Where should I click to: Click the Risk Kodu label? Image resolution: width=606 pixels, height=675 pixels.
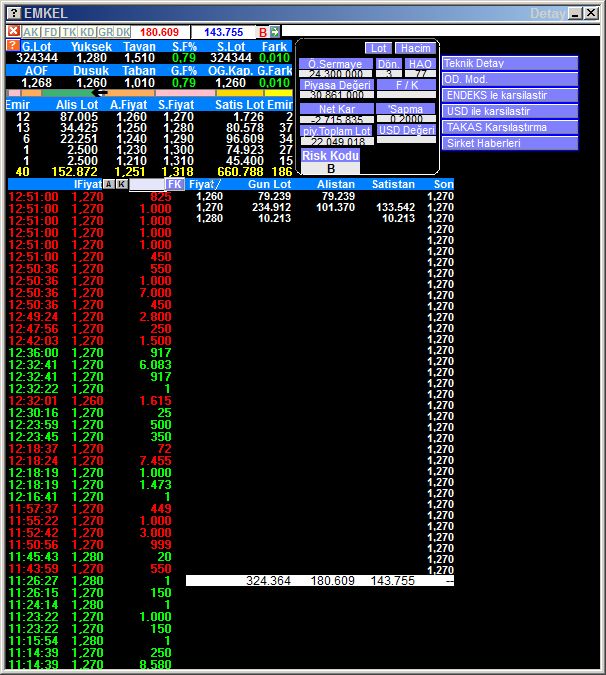[x=330, y=155]
